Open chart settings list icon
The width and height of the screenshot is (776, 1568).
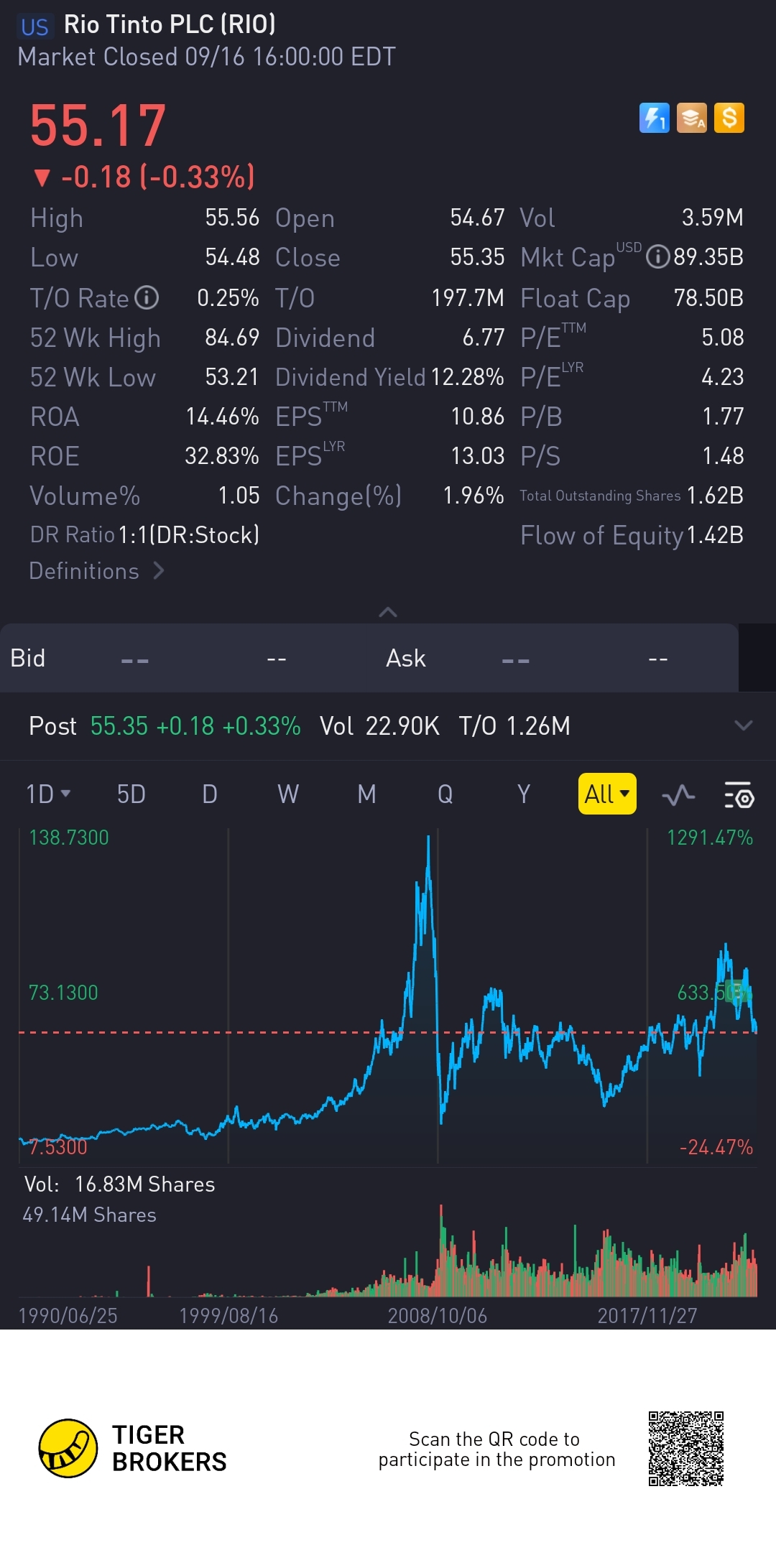pos(739,794)
